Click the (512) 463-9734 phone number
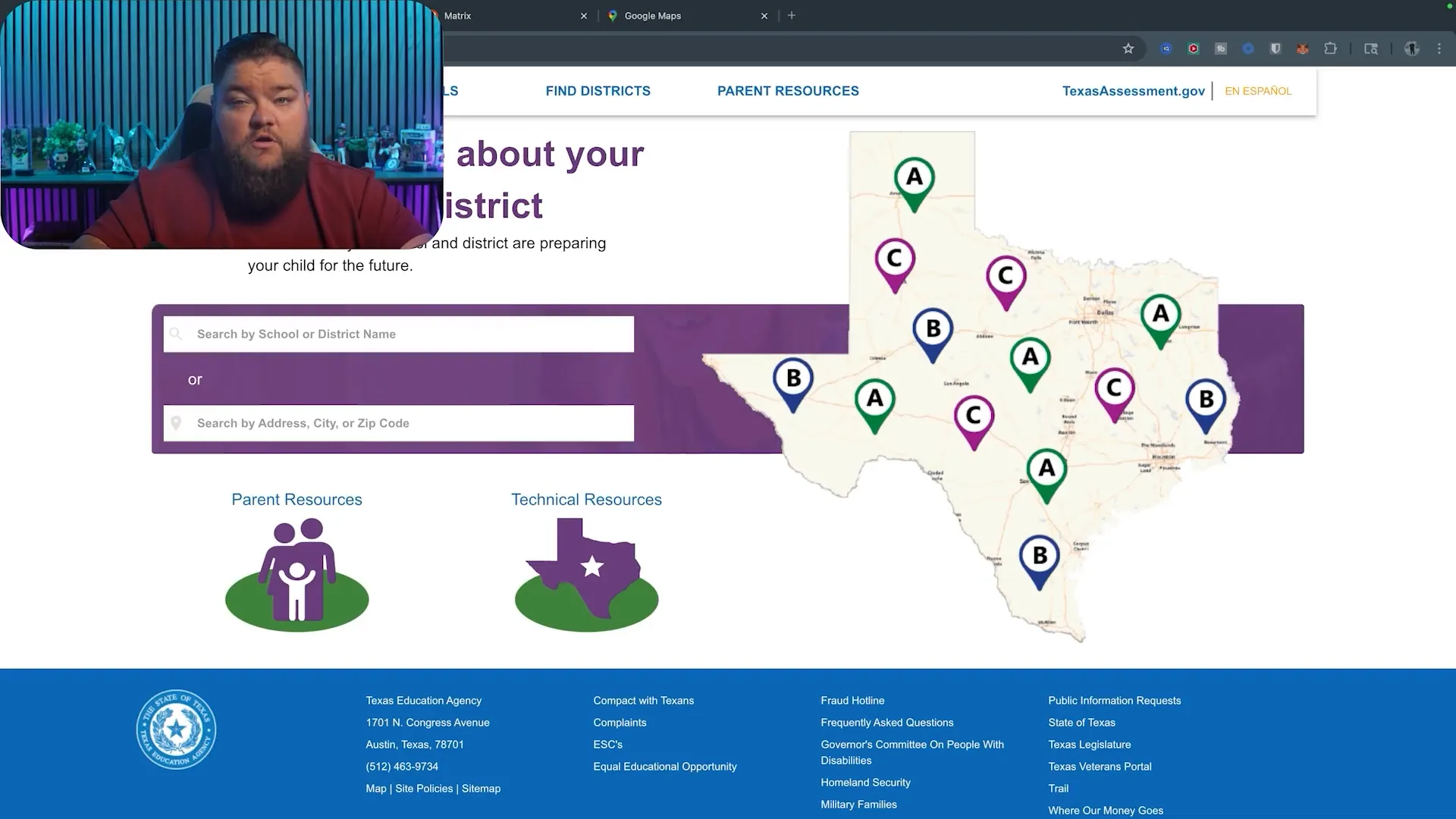This screenshot has height=819, width=1456. (x=402, y=767)
